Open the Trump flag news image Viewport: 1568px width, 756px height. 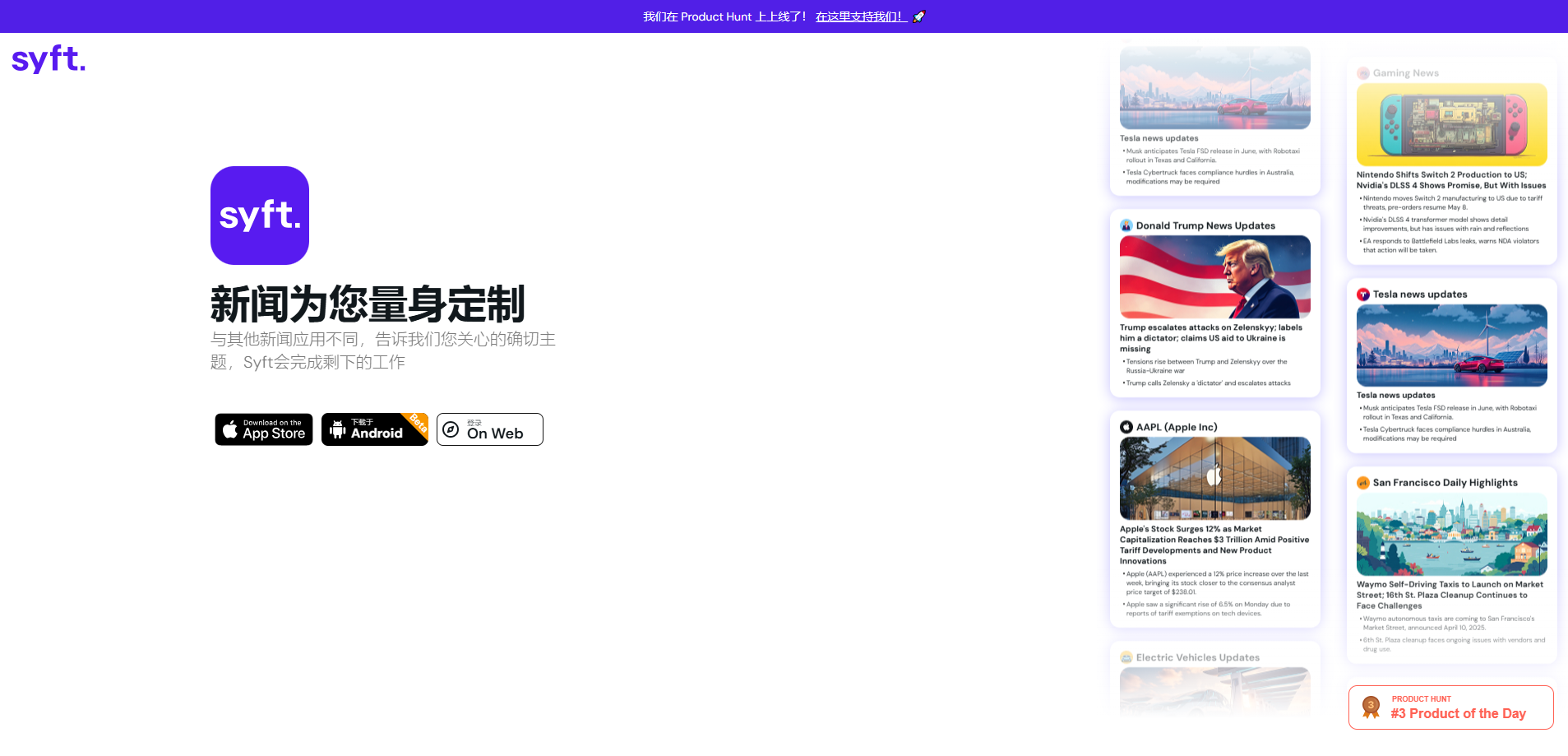pyautogui.click(x=1215, y=277)
